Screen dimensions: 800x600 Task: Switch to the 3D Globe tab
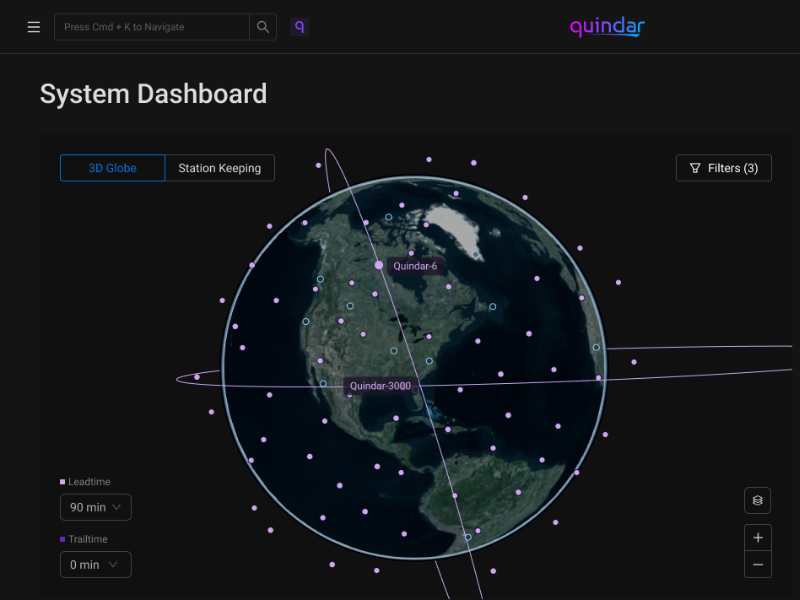pyautogui.click(x=113, y=168)
